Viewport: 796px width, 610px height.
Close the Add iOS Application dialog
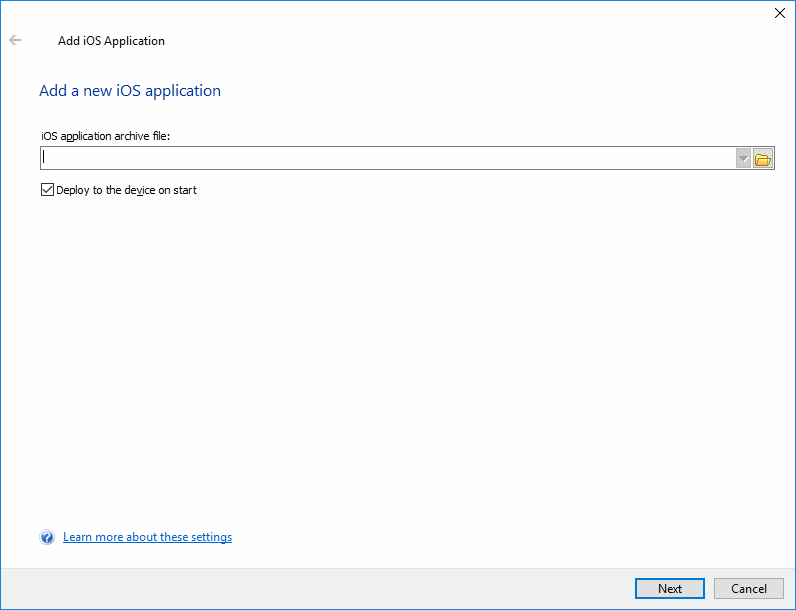point(780,13)
